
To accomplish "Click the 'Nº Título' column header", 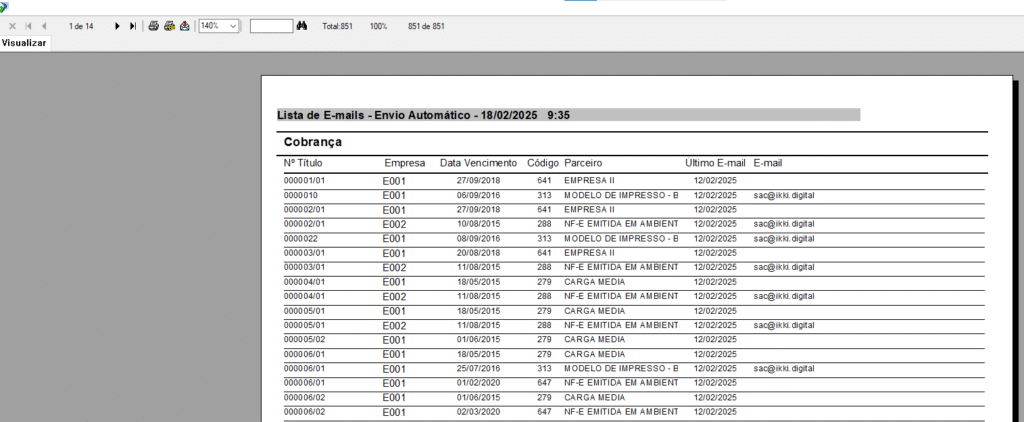I will pos(303,163).
